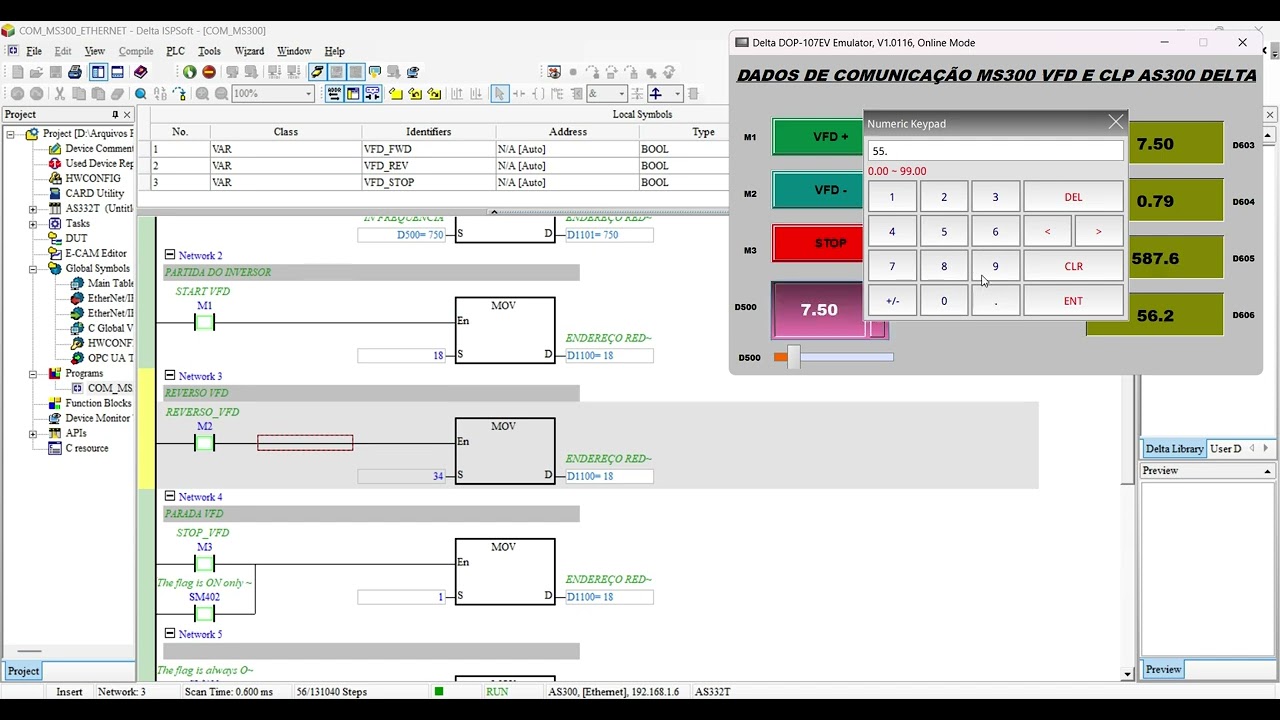The width and height of the screenshot is (1280, 720).
Task: Click the D500 7.50 numeric entry
Action: (x=819, y=310)
